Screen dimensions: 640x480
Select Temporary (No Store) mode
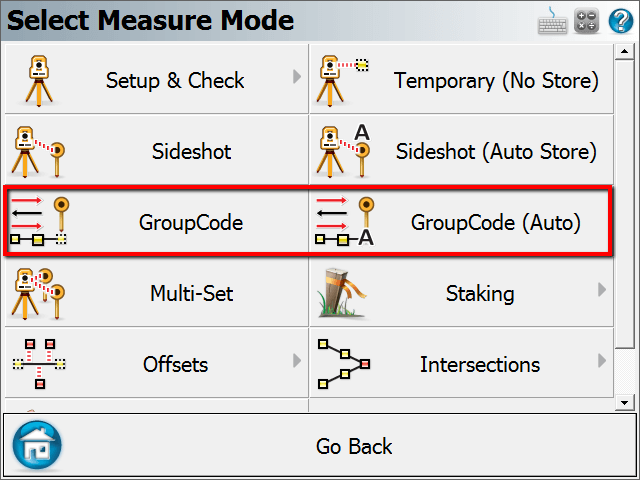[462, 79]
